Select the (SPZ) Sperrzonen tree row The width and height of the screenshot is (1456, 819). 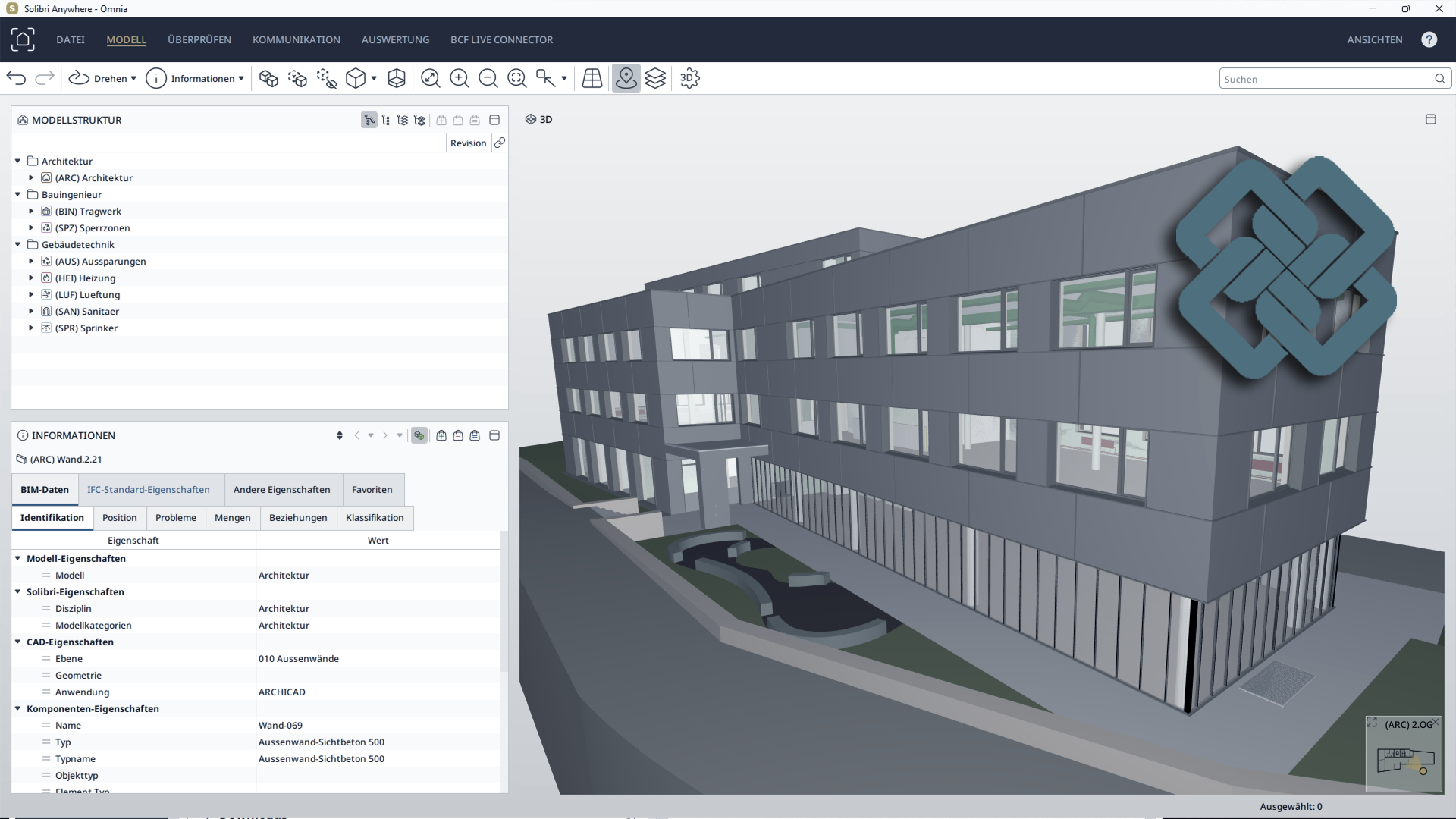click(x=259, y=227)
